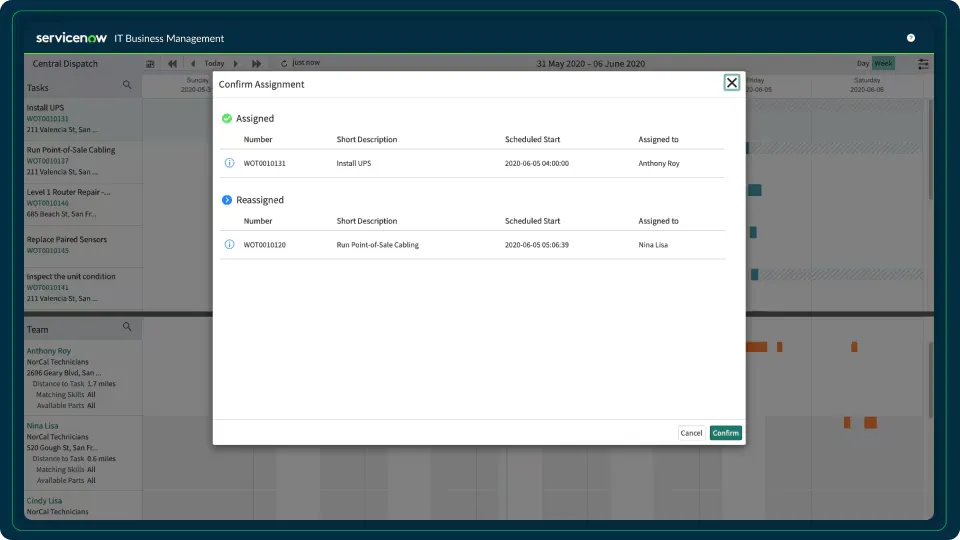This screenshot has height=540, width=960.
Task: Select 'Nina Lisa' in Assigned to column
Action: pyautogui.click(x=653, y=245)
